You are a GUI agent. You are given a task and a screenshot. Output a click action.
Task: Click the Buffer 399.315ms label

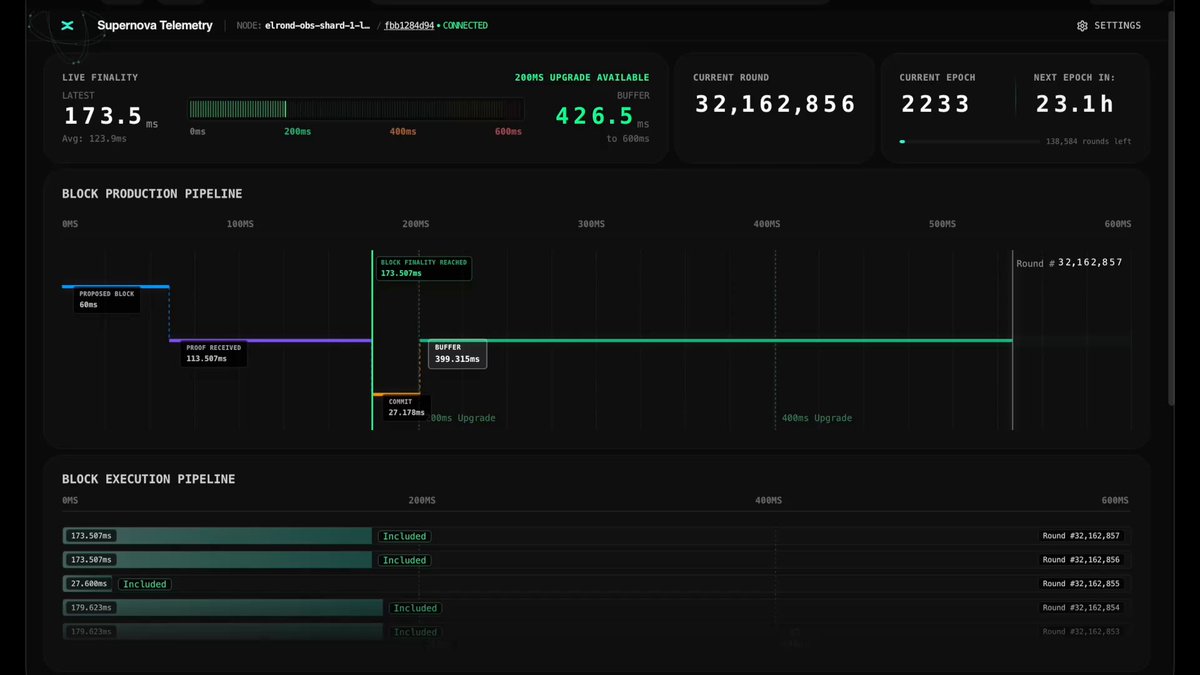458,353
